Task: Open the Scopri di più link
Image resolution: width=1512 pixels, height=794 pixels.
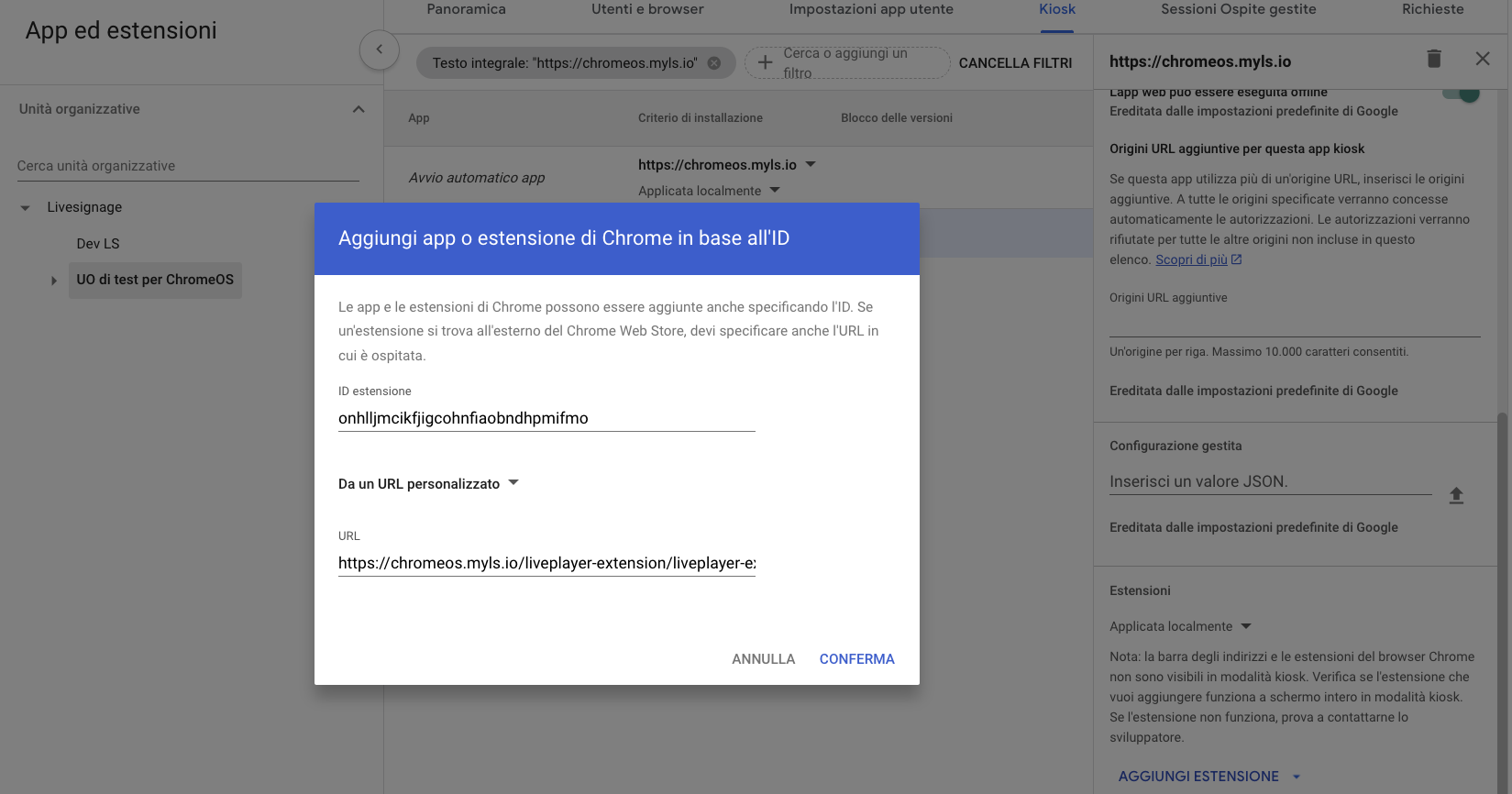Action: coord(1191,259)
